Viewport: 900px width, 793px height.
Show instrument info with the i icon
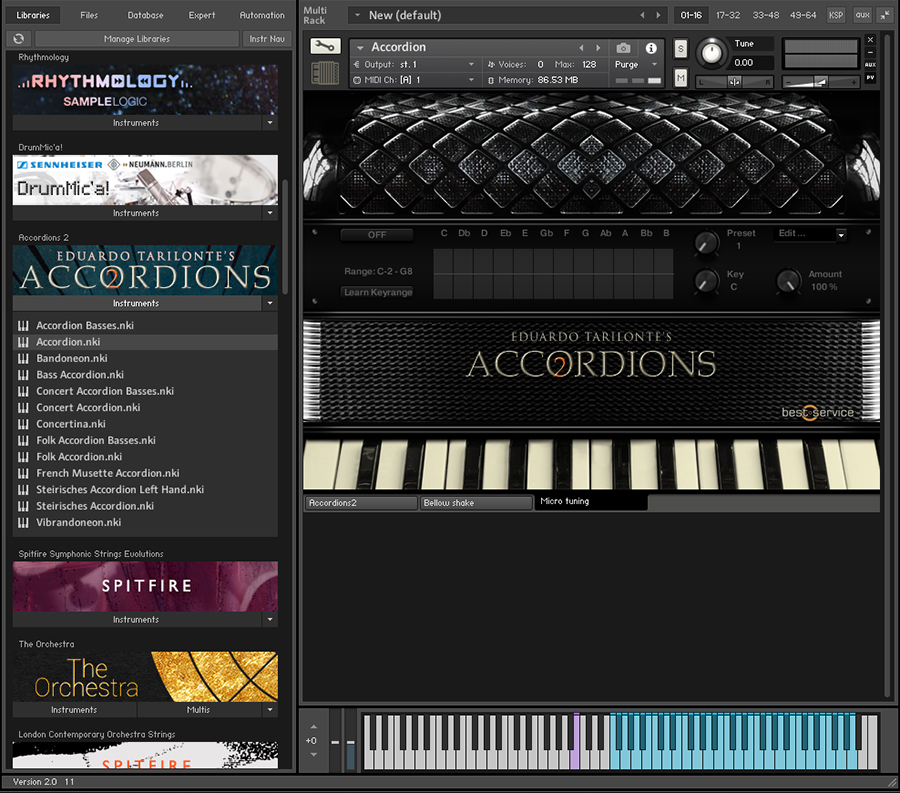(651, 48)
